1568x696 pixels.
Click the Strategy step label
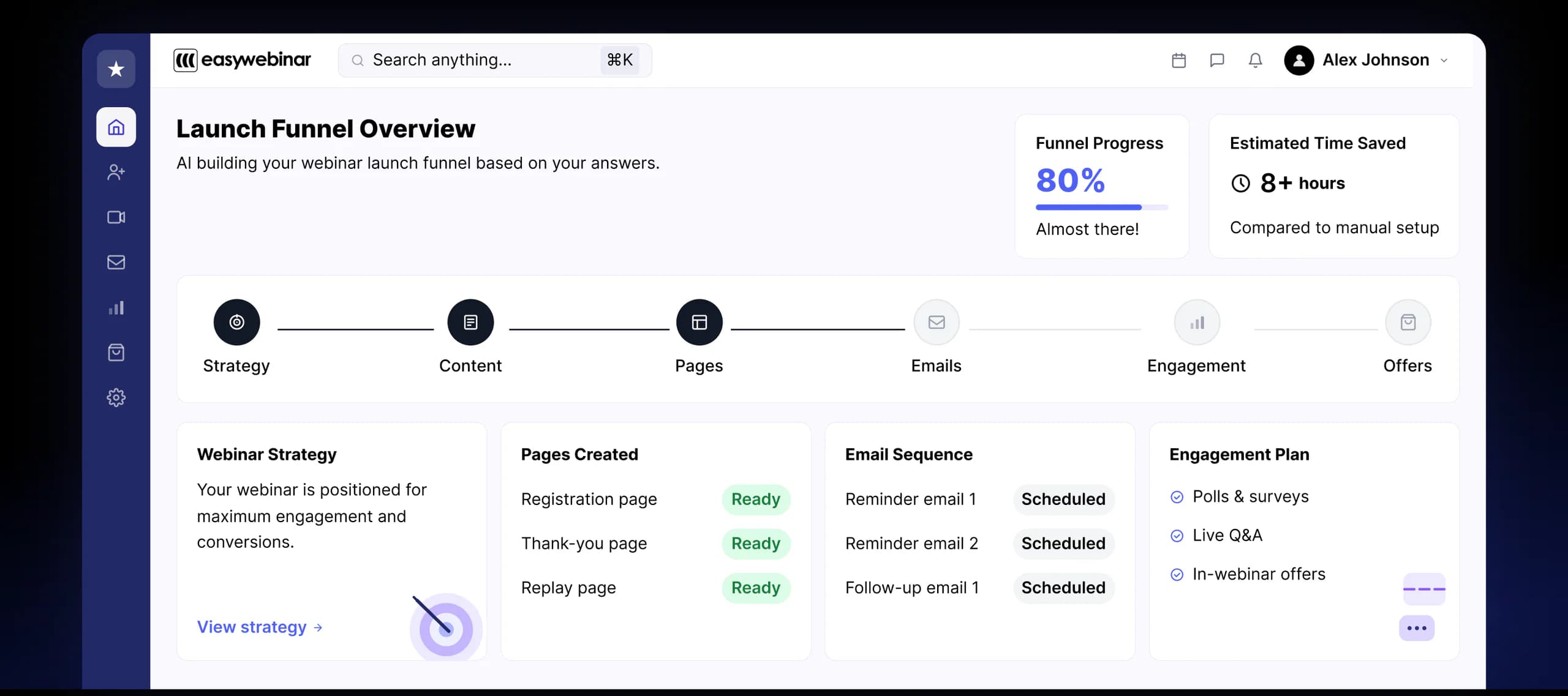236,366
